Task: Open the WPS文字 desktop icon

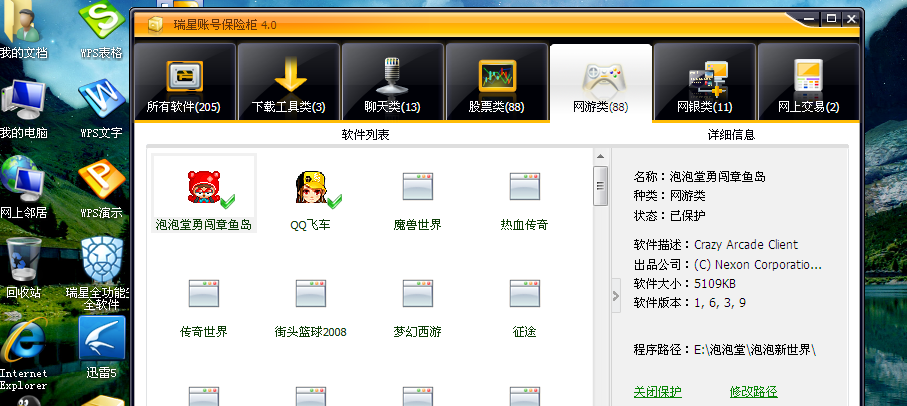Action: (x=101, y=110)
